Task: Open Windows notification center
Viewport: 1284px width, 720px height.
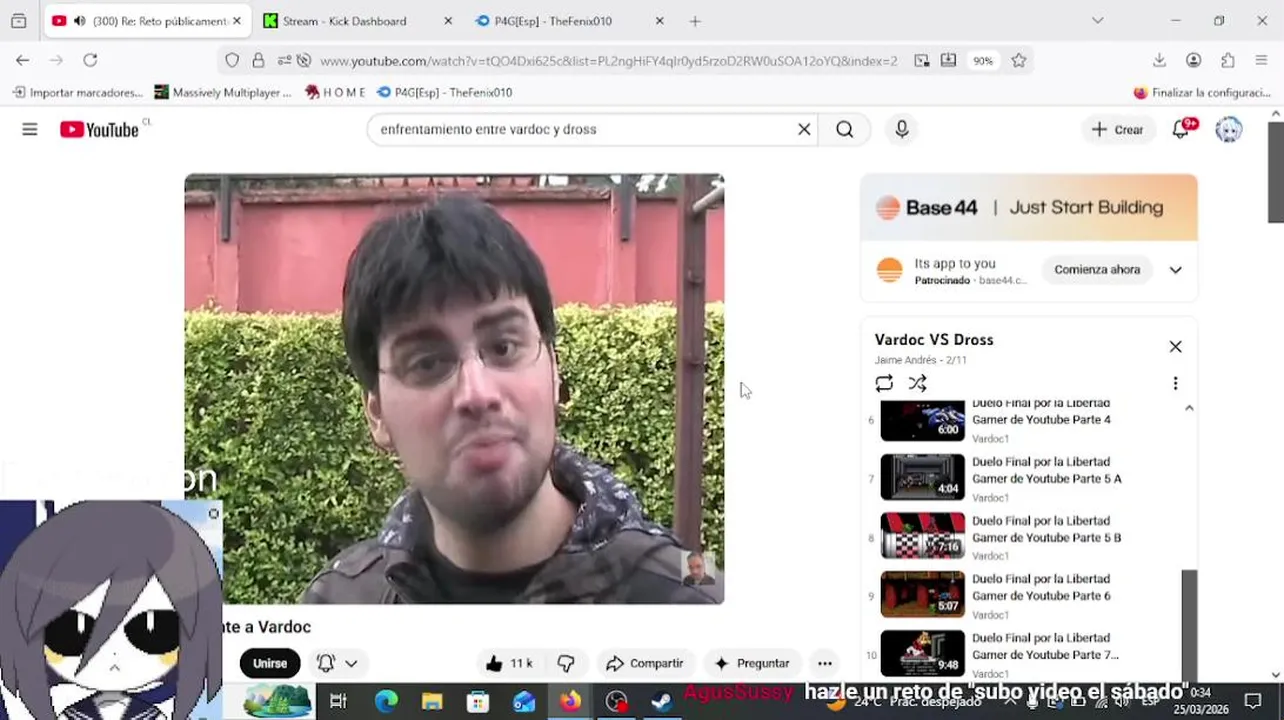Action: (1253, 701)
